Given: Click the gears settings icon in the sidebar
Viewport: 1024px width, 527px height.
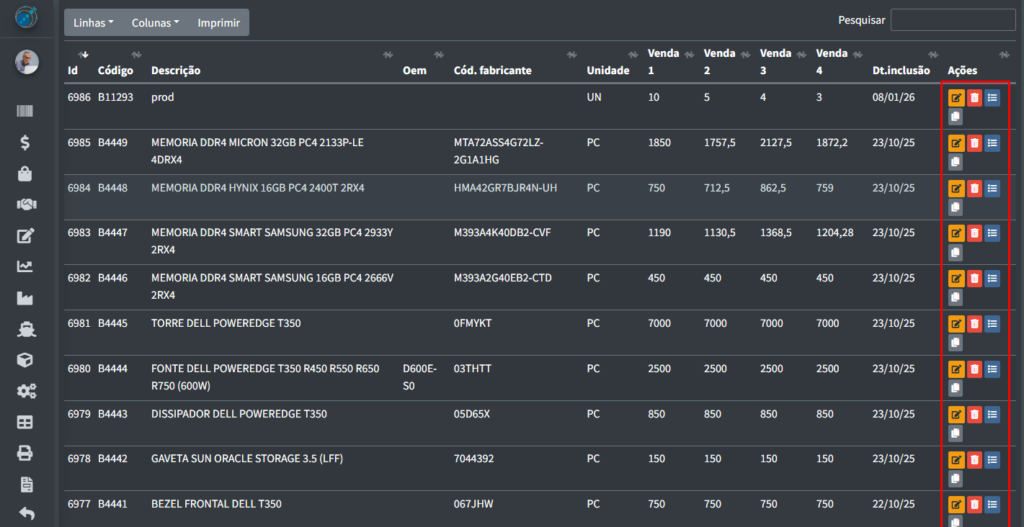Looking at the screenshot, I should click(26, 391).
